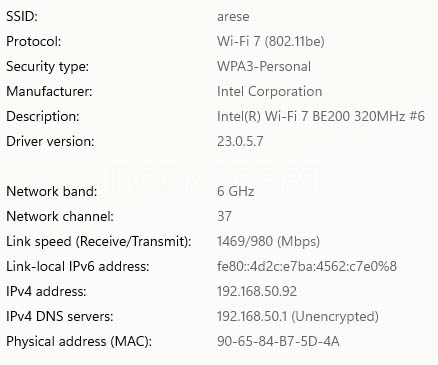Image resolution: width=438 pixels, height=365 pixels.
Task: Click the SSID value arese
Action: click(x=233, y=17)
